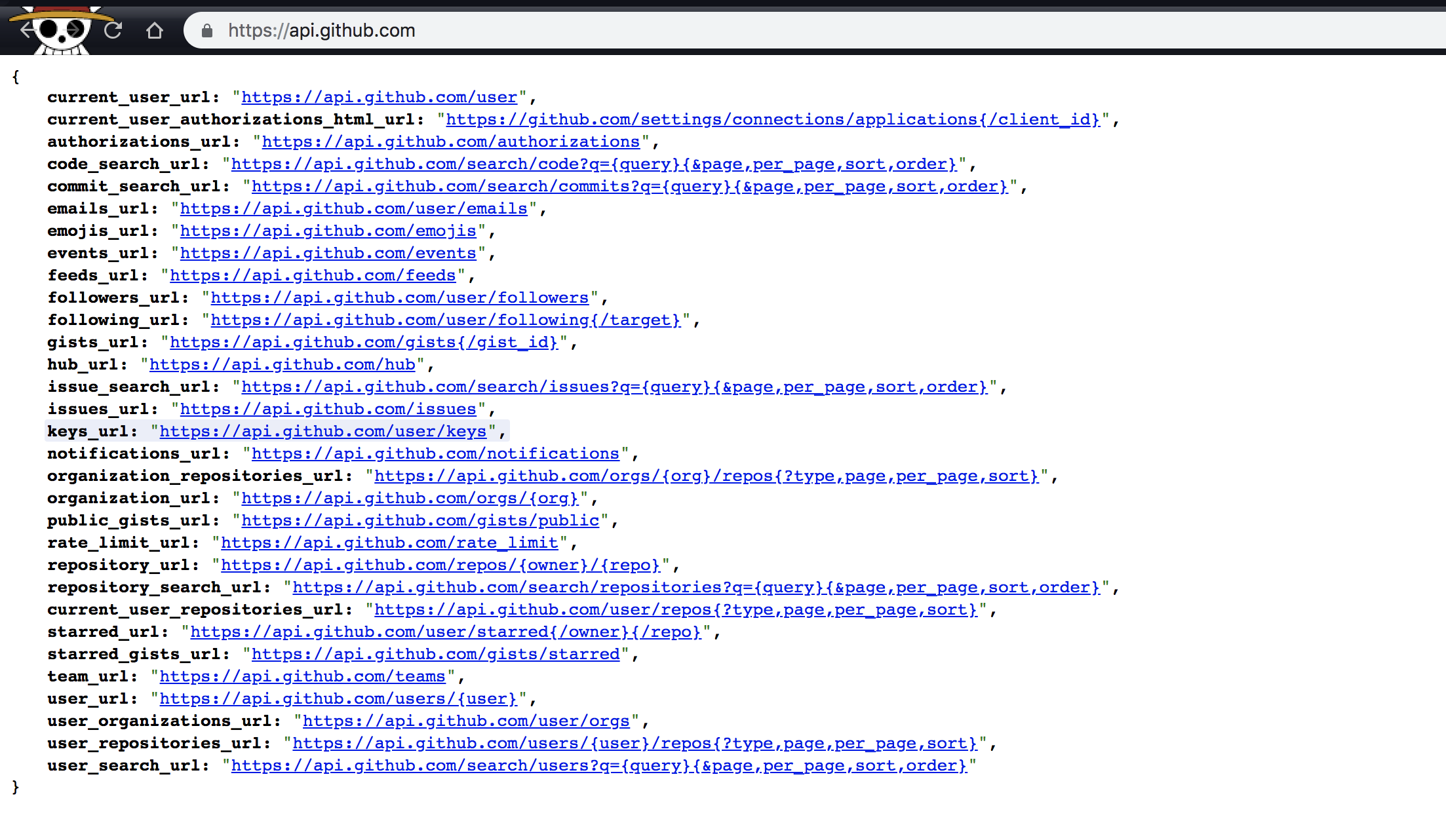Reload the current page

coord(113,30)
